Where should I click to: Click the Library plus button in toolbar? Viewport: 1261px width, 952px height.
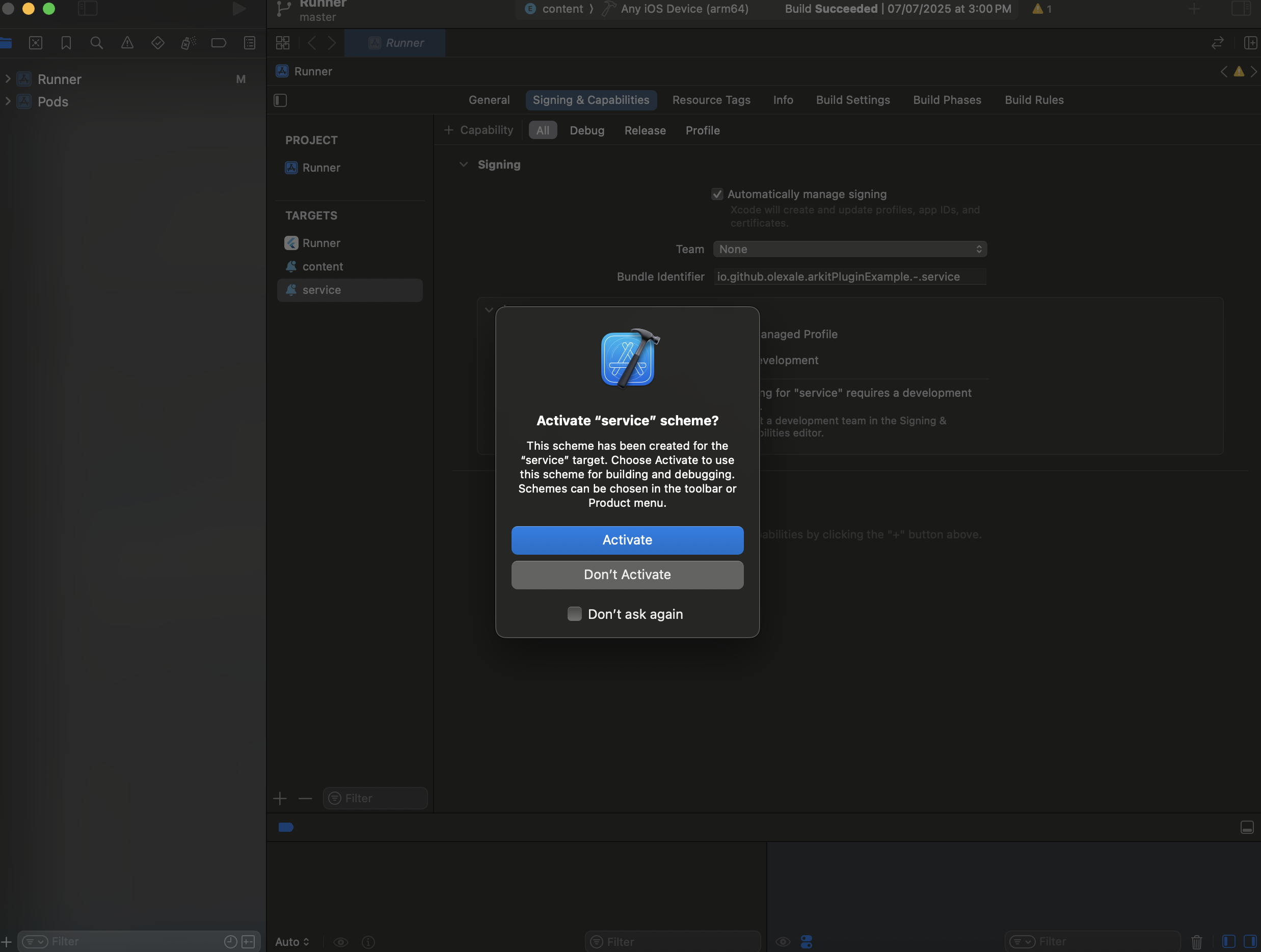(1194, 9)
